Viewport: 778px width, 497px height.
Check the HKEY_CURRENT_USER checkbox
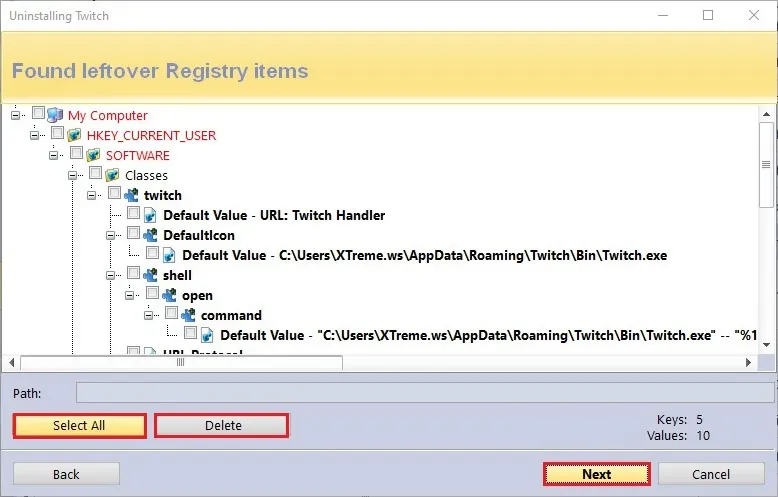(x=58, y=132)
